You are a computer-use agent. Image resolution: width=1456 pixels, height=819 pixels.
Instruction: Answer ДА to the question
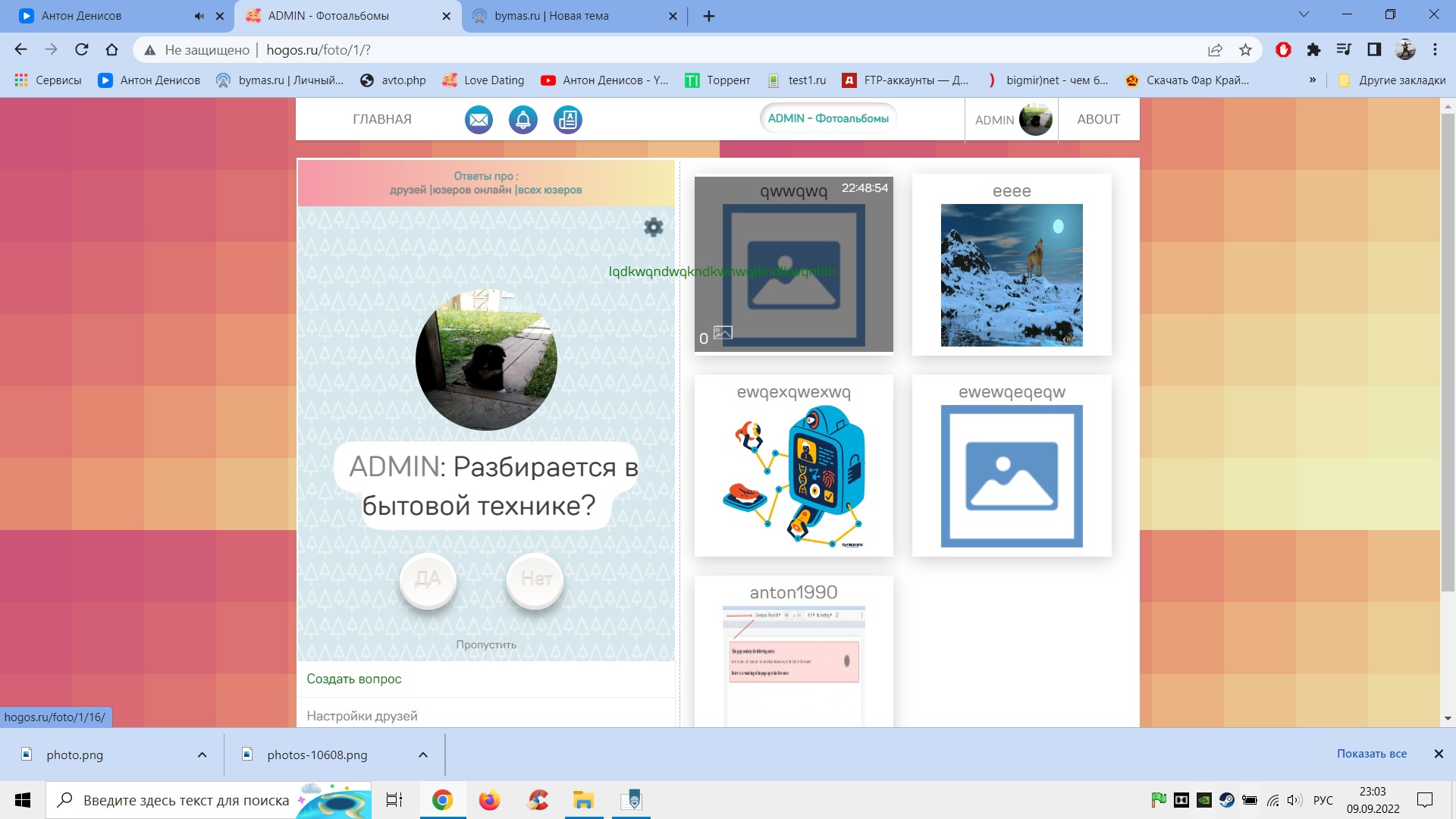(x=428, y=579)
